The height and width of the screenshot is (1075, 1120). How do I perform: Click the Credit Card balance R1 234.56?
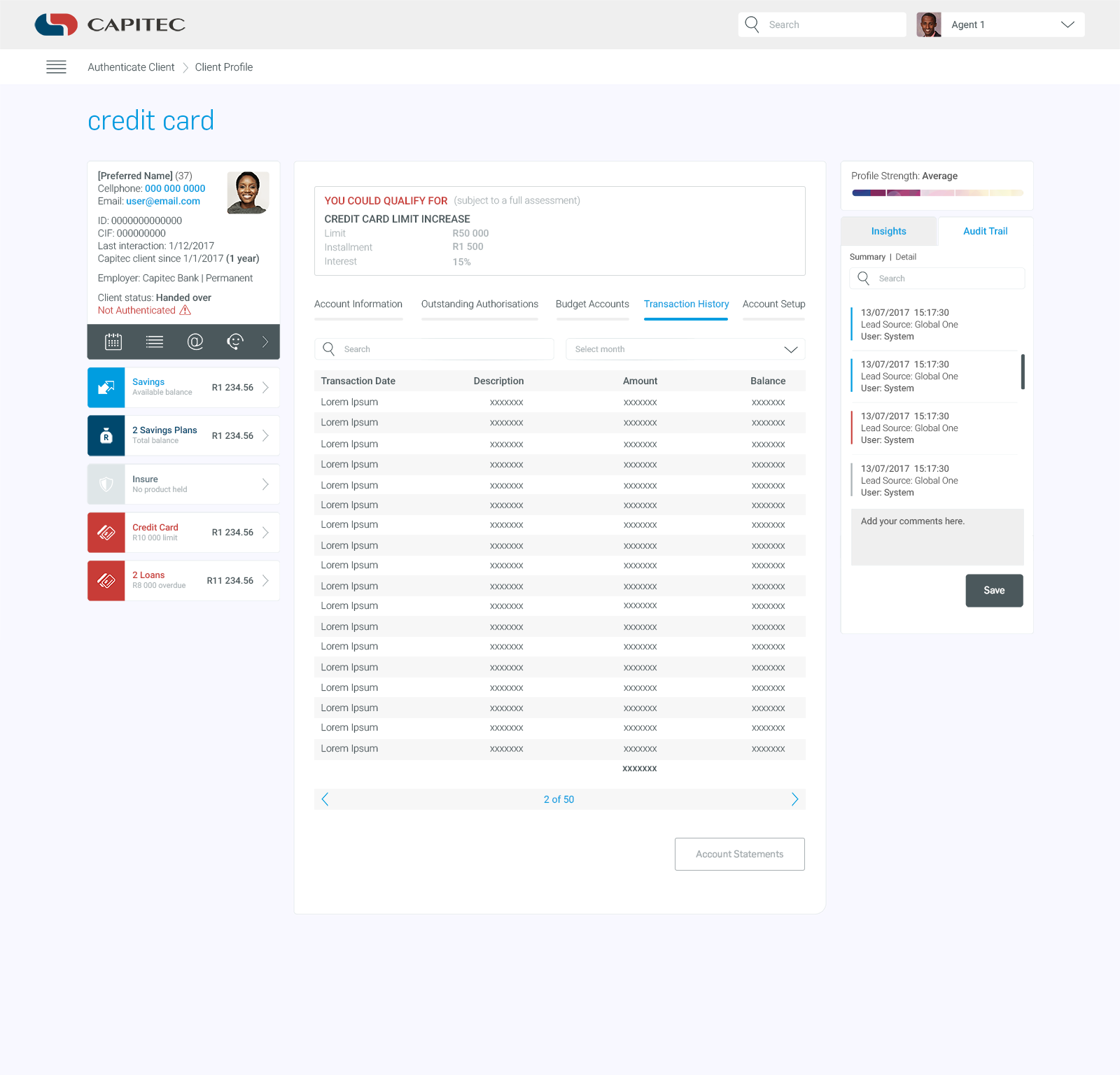pyautogui.click(x=232, y=533)
